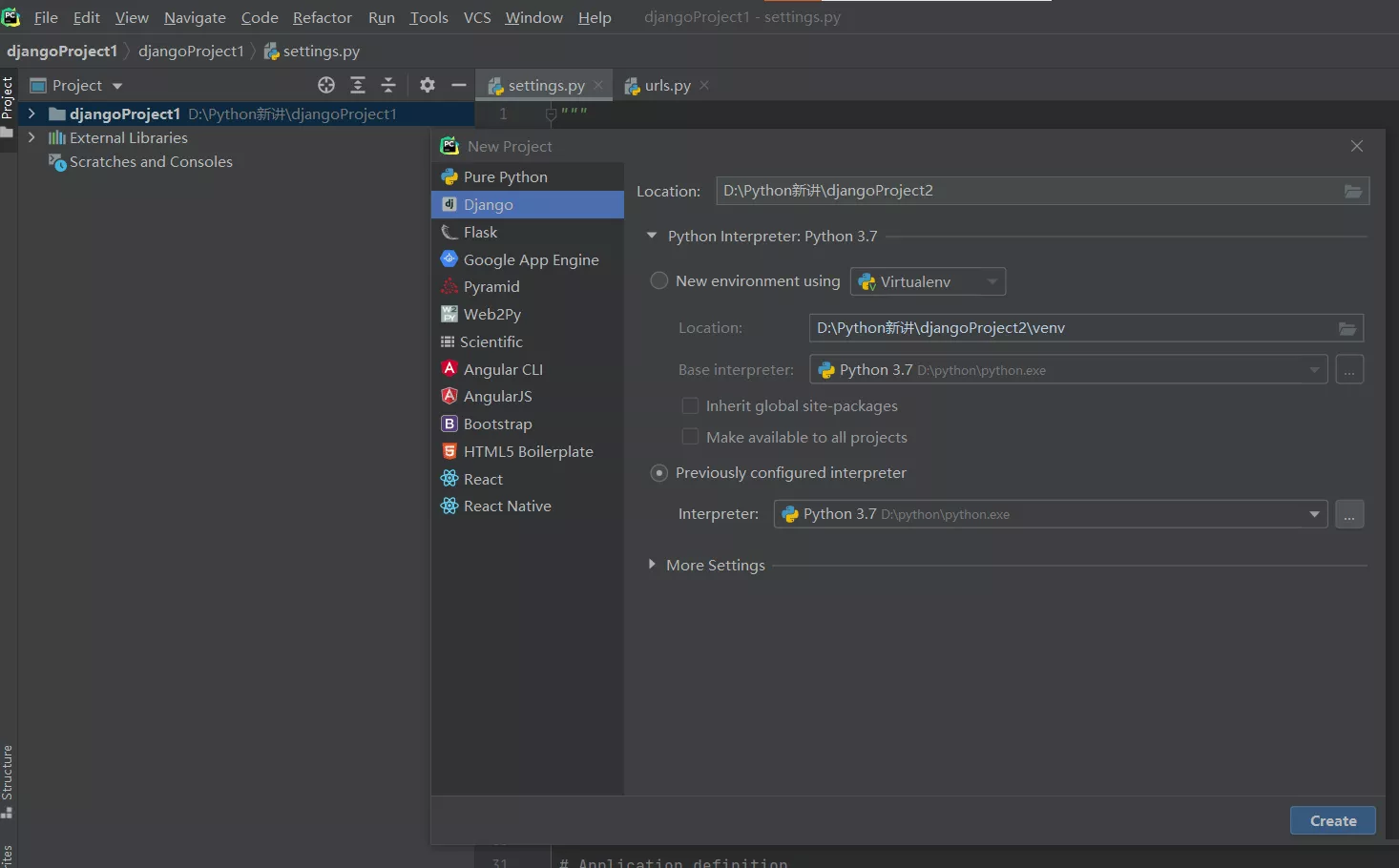1399x868 pixels.
Task: Close the urls.py editor tab
Action: click(x=704, y=85)
